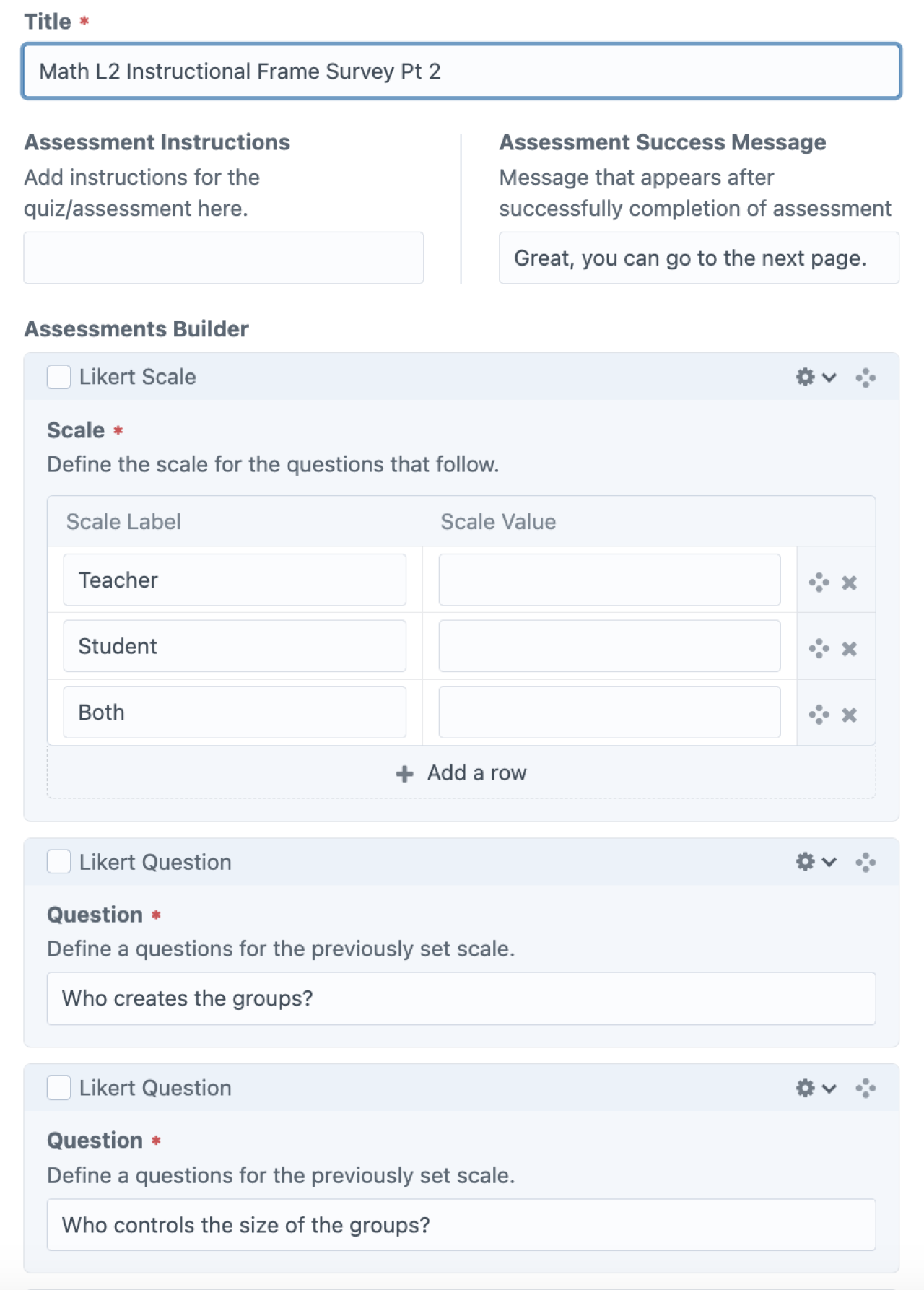The width and height of the screenshot is (924, 1290).
Task: Open settings gear on first Likert Question block
Action: tap(804, 862)
